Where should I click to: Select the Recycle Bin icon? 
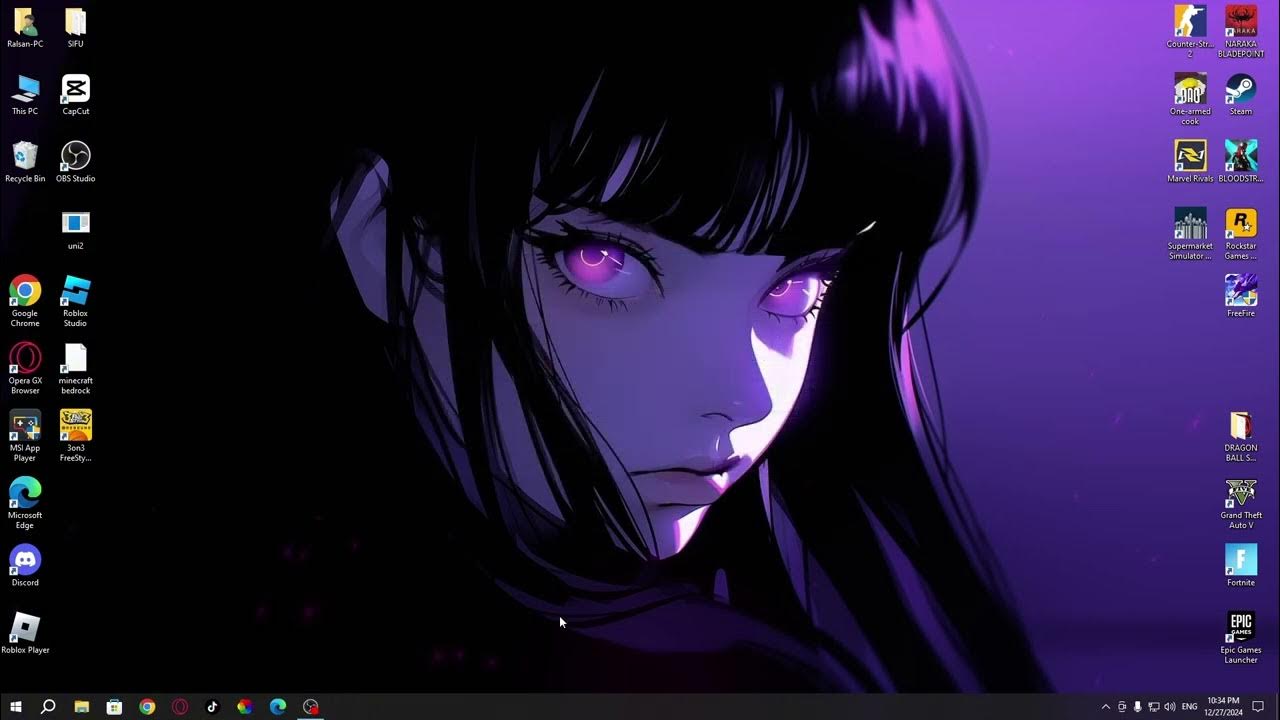tap(25, 162)
